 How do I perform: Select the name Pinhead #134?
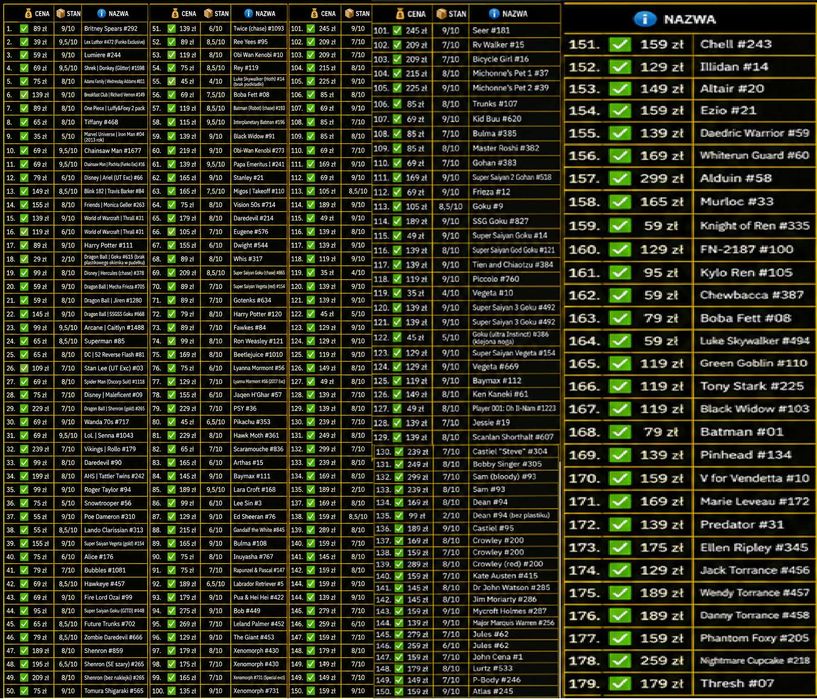[x=746, y=455]
